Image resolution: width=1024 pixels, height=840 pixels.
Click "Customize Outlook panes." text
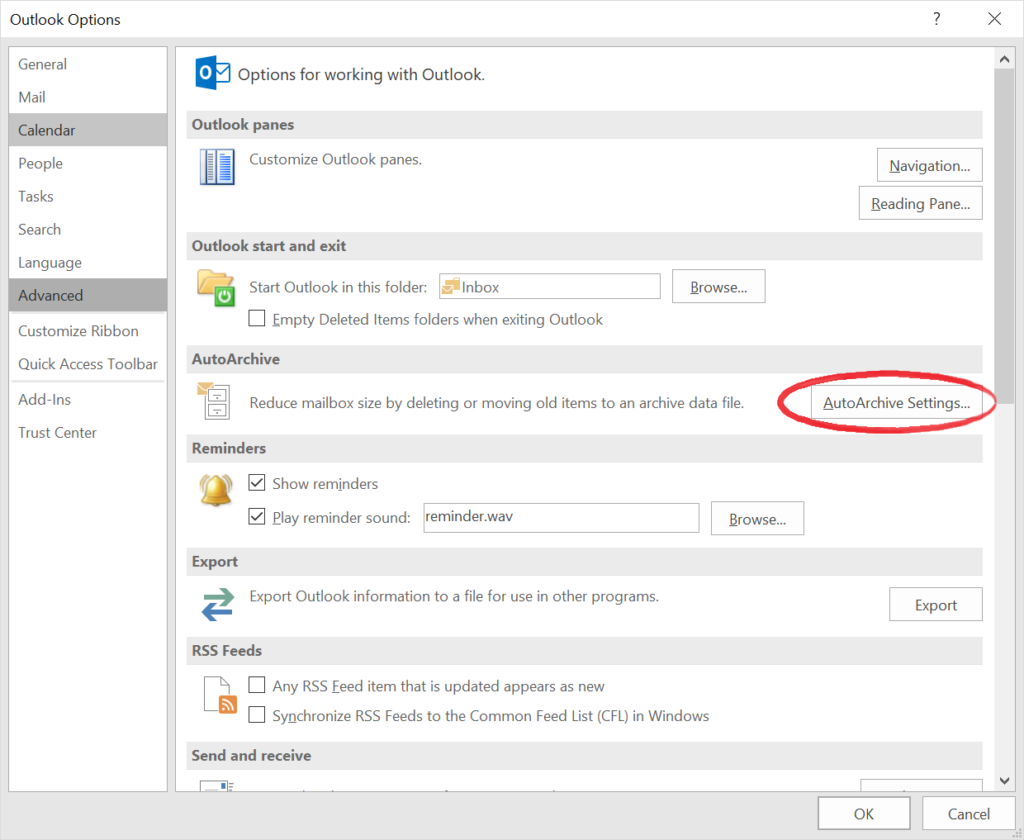335,159
